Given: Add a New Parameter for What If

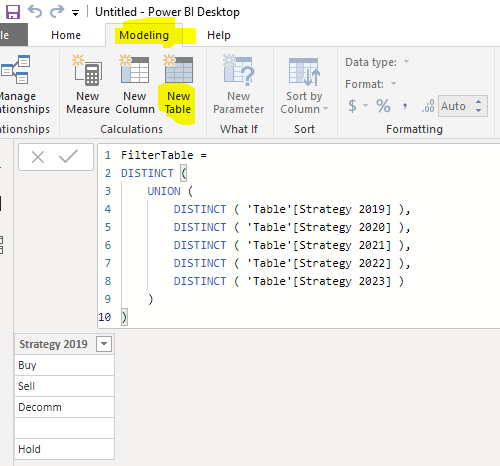Looking at the screenshot, I should point(239,84).
